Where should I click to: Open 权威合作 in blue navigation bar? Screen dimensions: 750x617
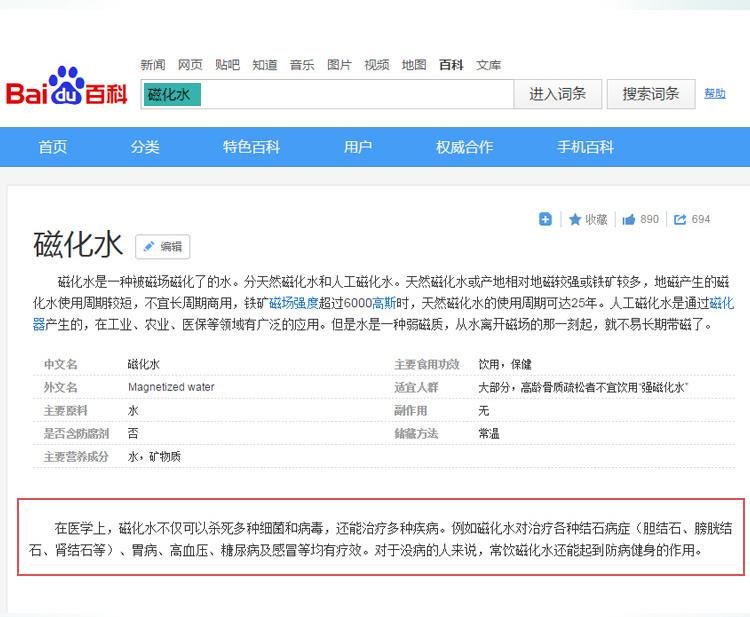[464, 147]
